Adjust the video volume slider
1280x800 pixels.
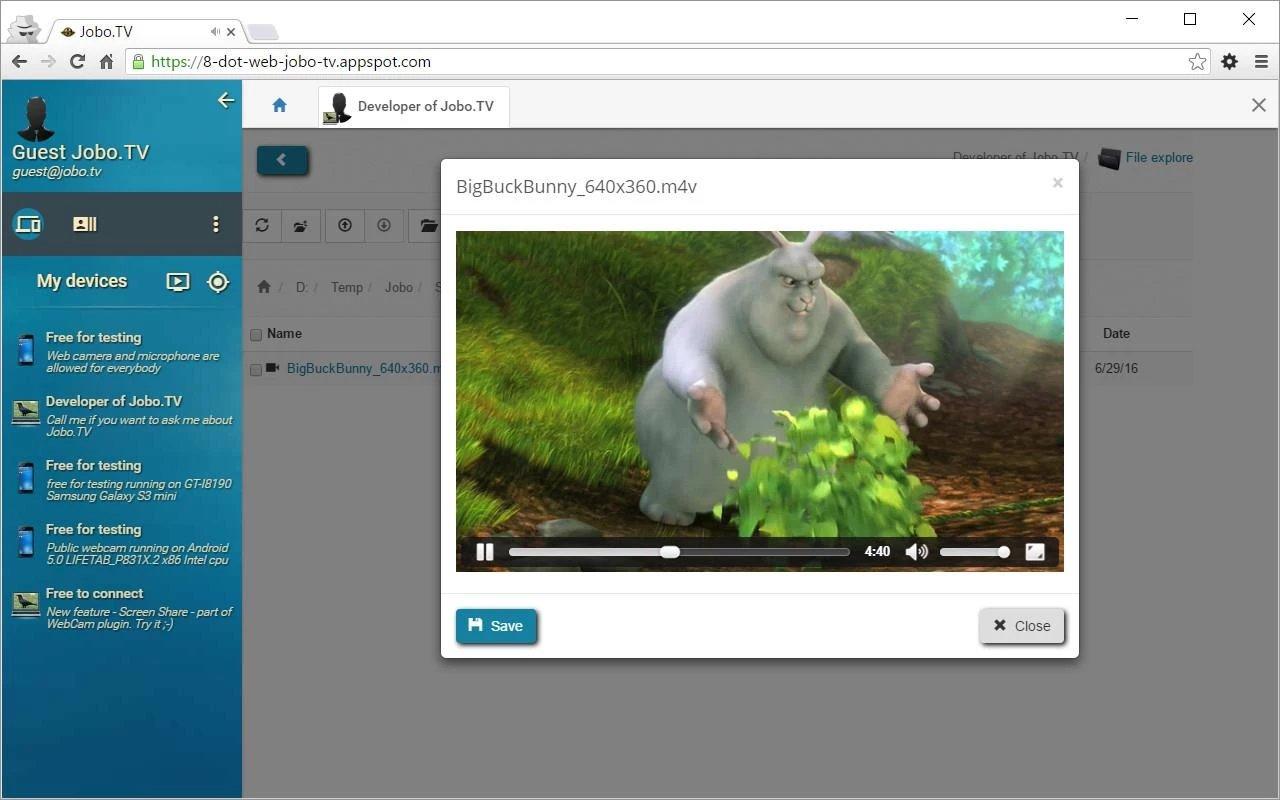975,551
